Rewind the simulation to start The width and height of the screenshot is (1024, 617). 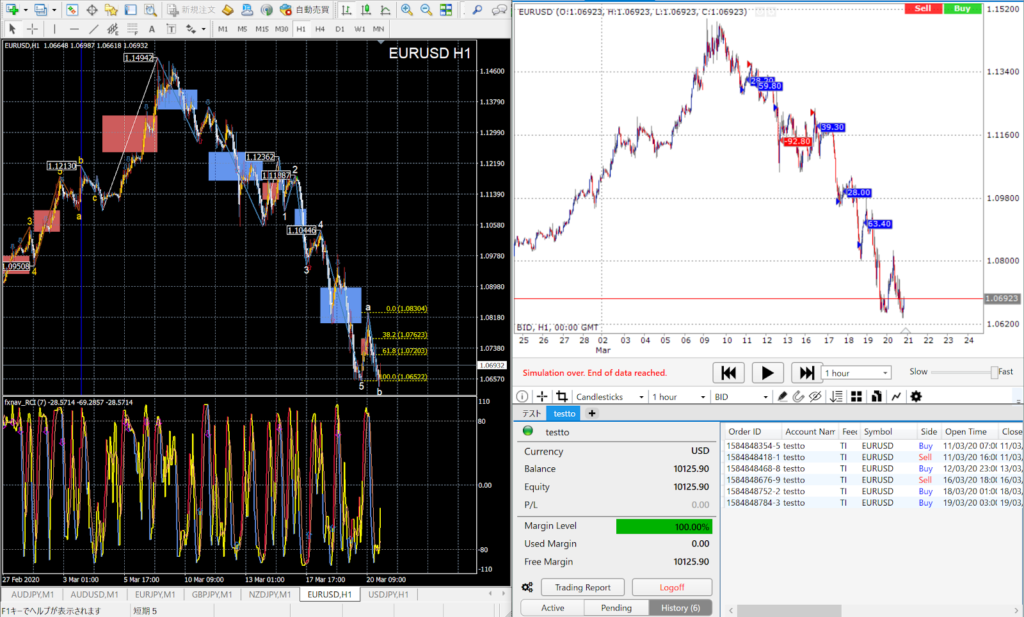coord(728,373)
